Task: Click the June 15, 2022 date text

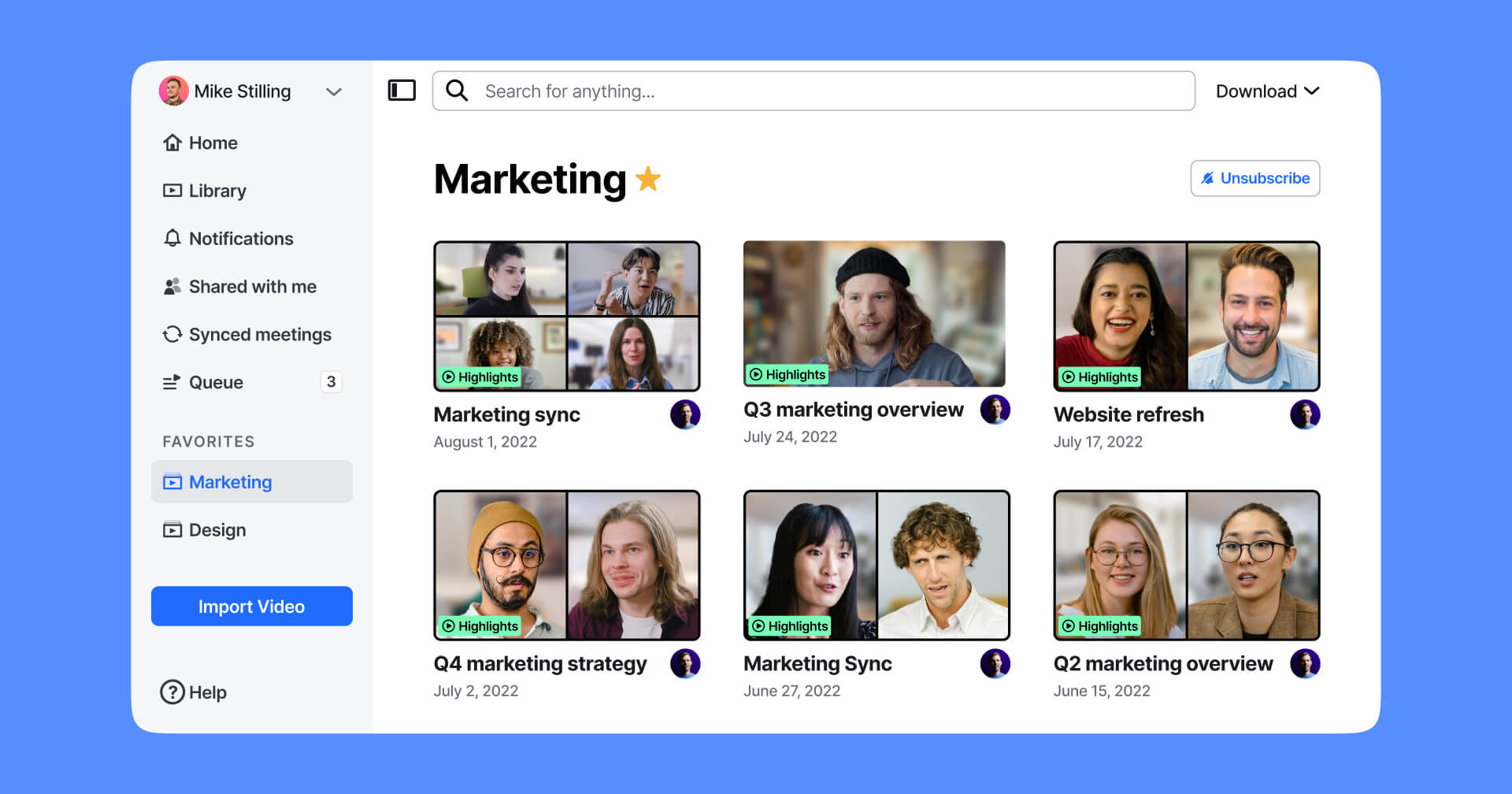Action: point(1102,691)
